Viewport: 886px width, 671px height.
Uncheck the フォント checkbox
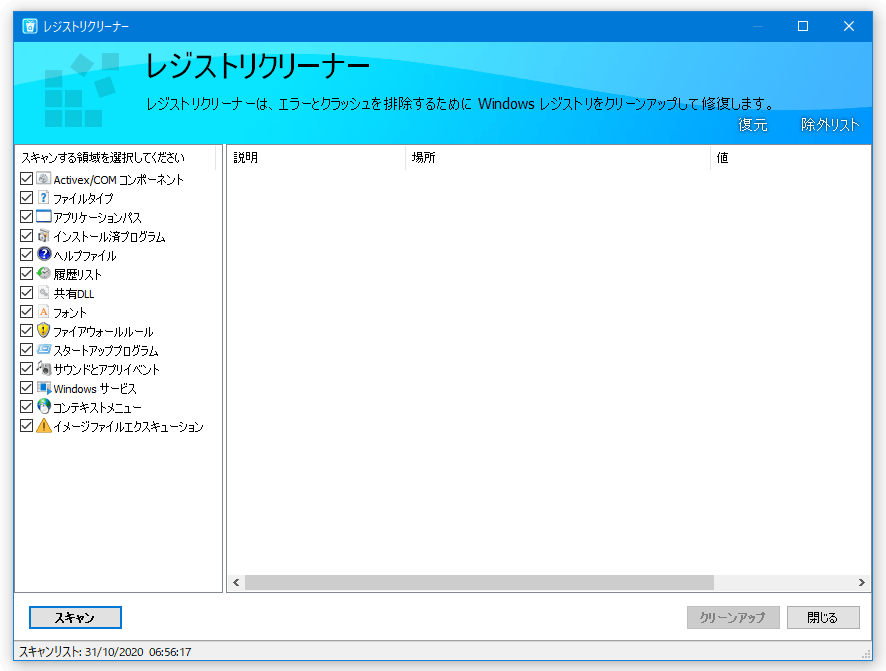coord(26,311)
